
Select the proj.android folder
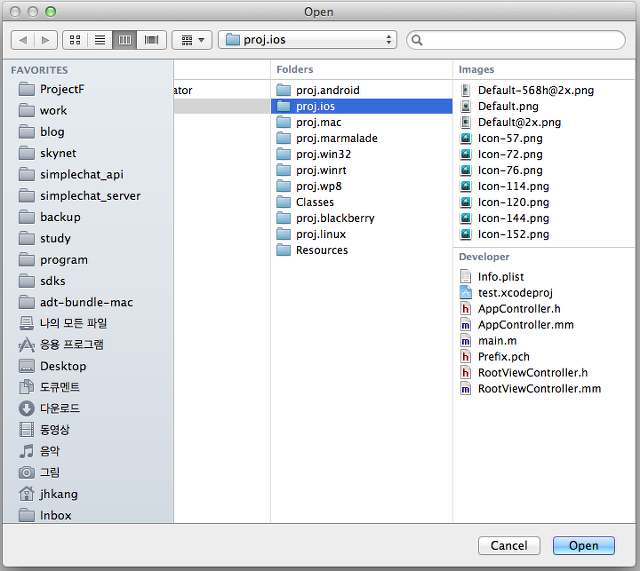362,90
